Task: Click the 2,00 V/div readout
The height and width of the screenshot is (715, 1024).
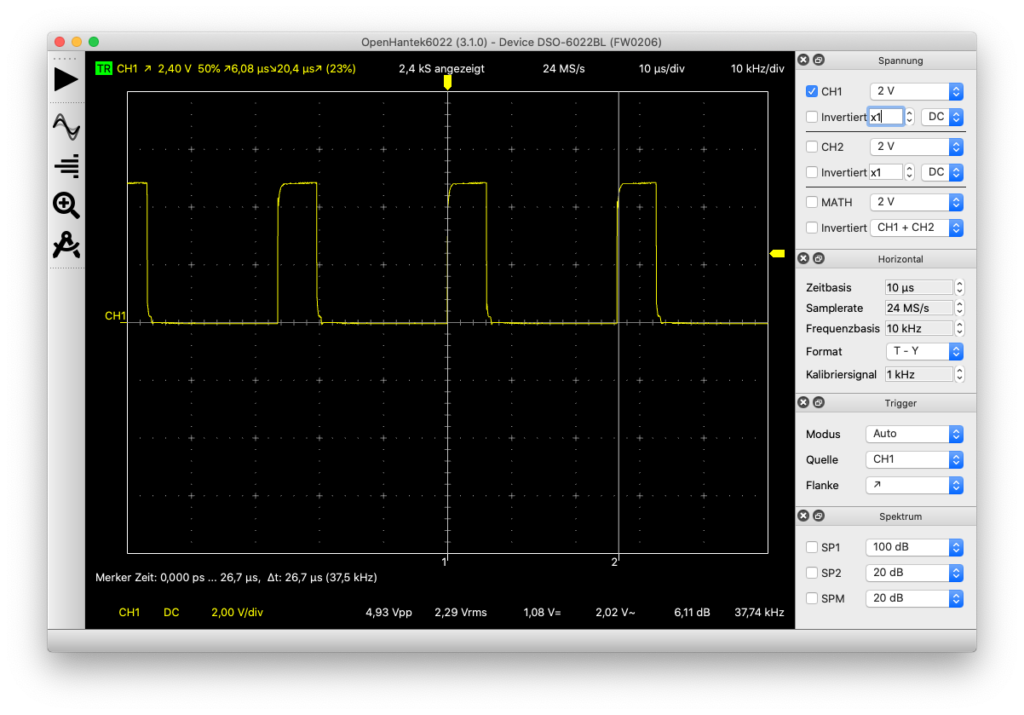Action: [237, 612]
